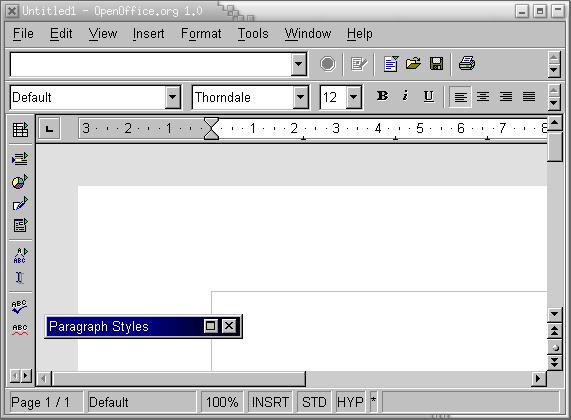The width and height of the screenshot is (571, 420).
Task: Open the Window menu
Action: pyautogui.click(x=308, y=34)
